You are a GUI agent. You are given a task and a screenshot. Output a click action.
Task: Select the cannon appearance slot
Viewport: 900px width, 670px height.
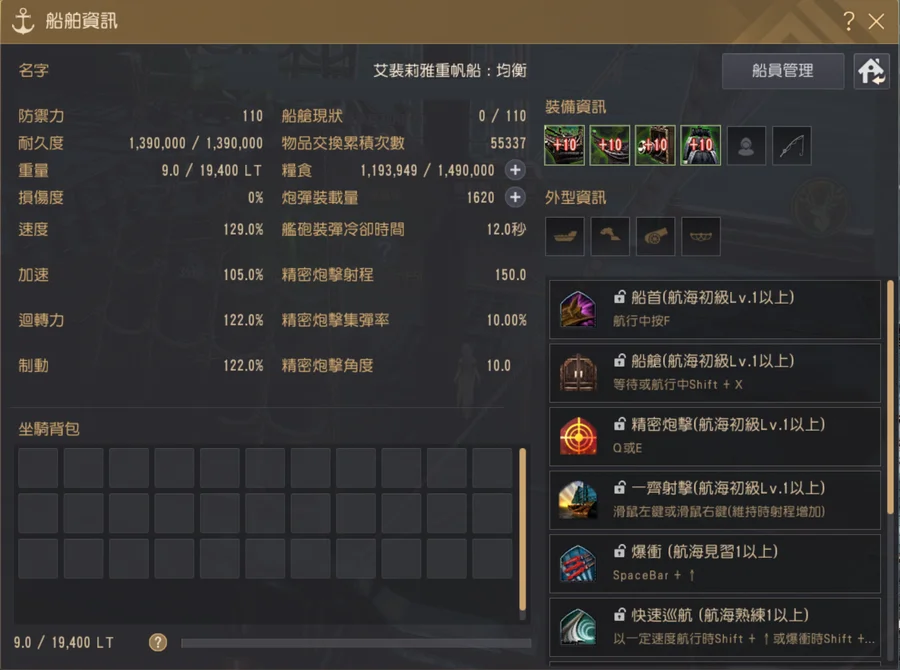click(655, 236)
